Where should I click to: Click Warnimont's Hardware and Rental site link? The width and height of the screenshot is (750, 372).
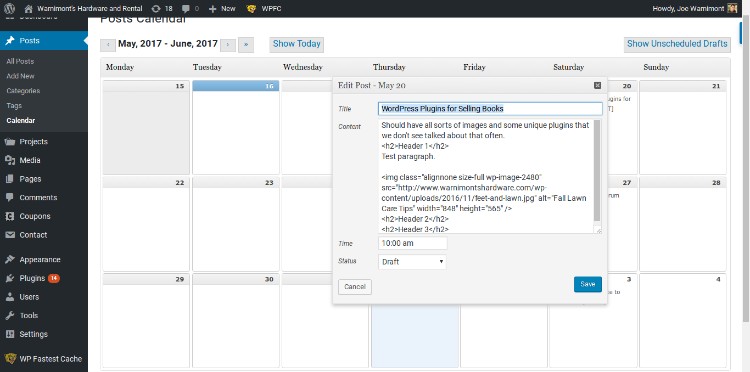pos(89,9)
